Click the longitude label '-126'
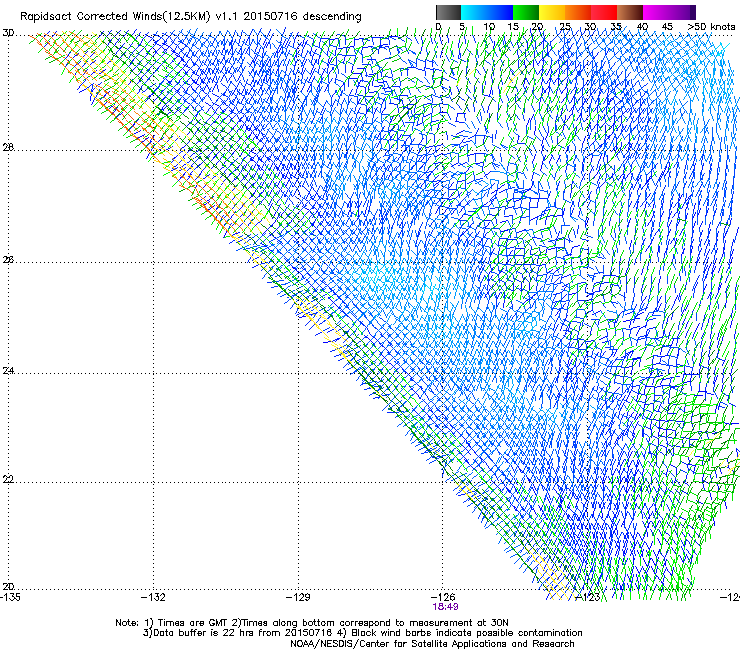Screen dimensions: 740x650 (443, 597)
